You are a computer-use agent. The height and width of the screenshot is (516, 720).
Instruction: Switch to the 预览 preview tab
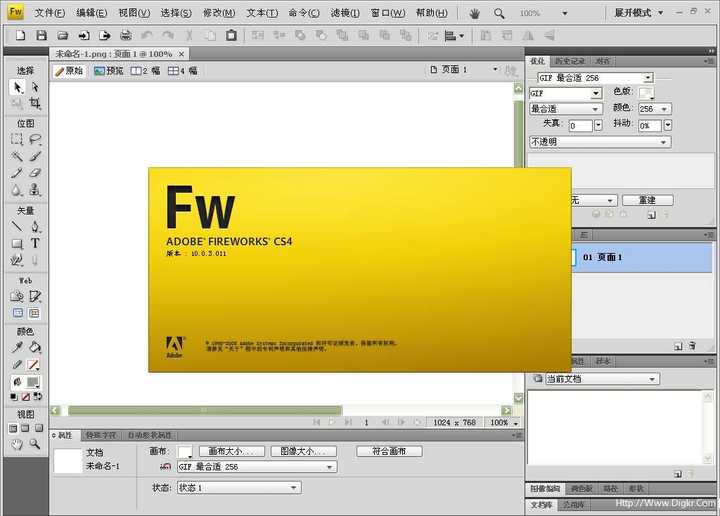coord(109,71)
